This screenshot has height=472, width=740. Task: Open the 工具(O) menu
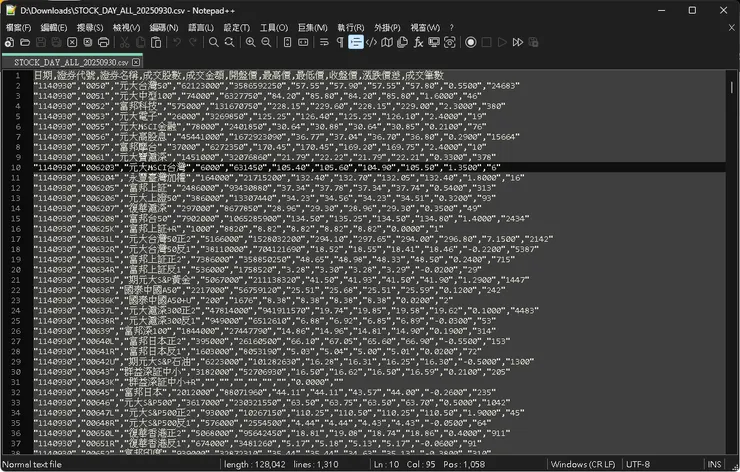274,27
